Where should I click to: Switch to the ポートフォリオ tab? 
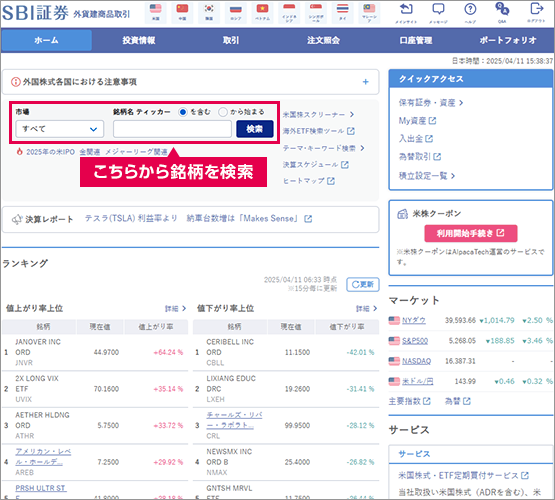[508, 40]
